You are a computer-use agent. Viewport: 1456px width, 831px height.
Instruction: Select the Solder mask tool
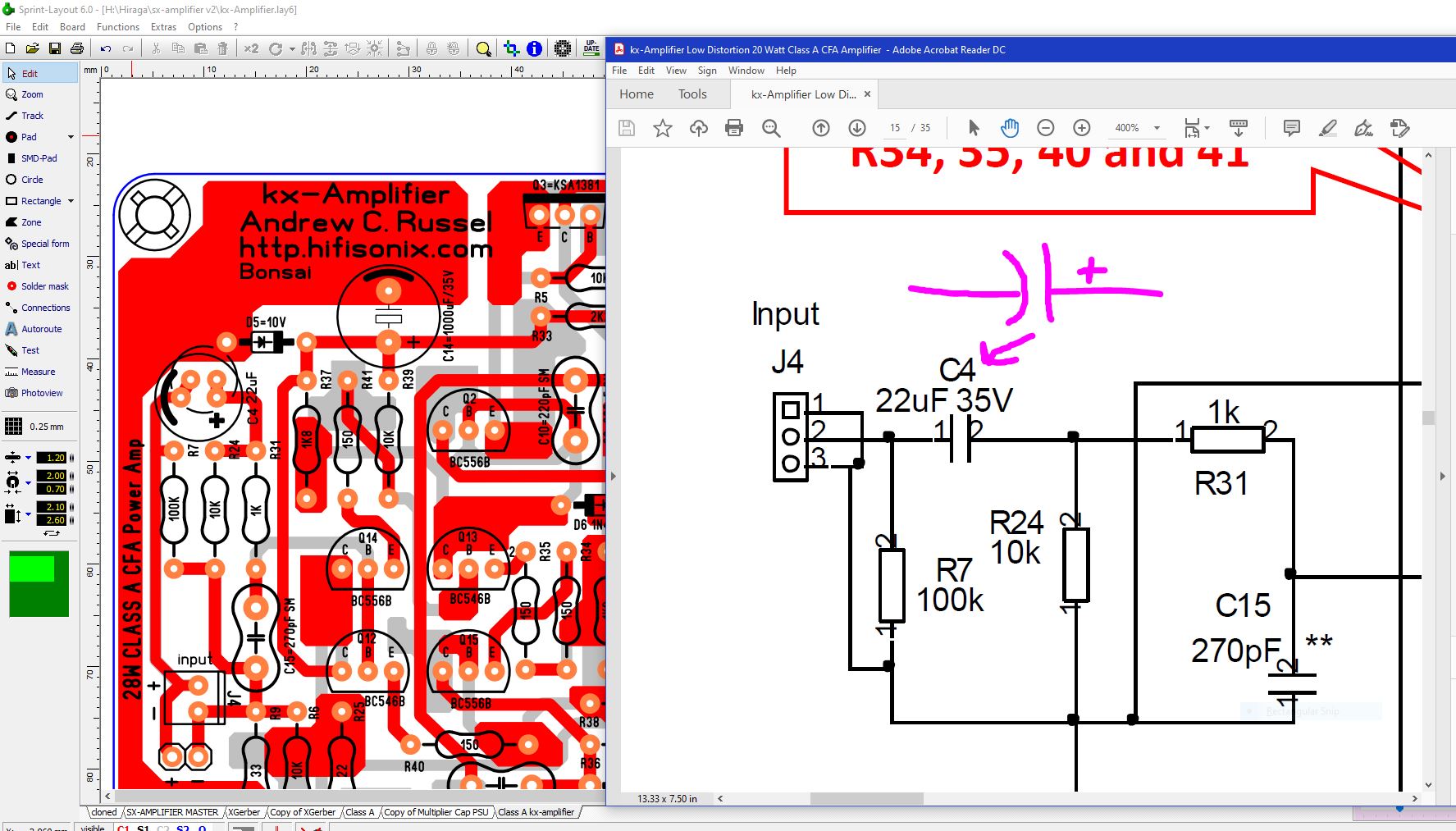click(x=40, y=286)
